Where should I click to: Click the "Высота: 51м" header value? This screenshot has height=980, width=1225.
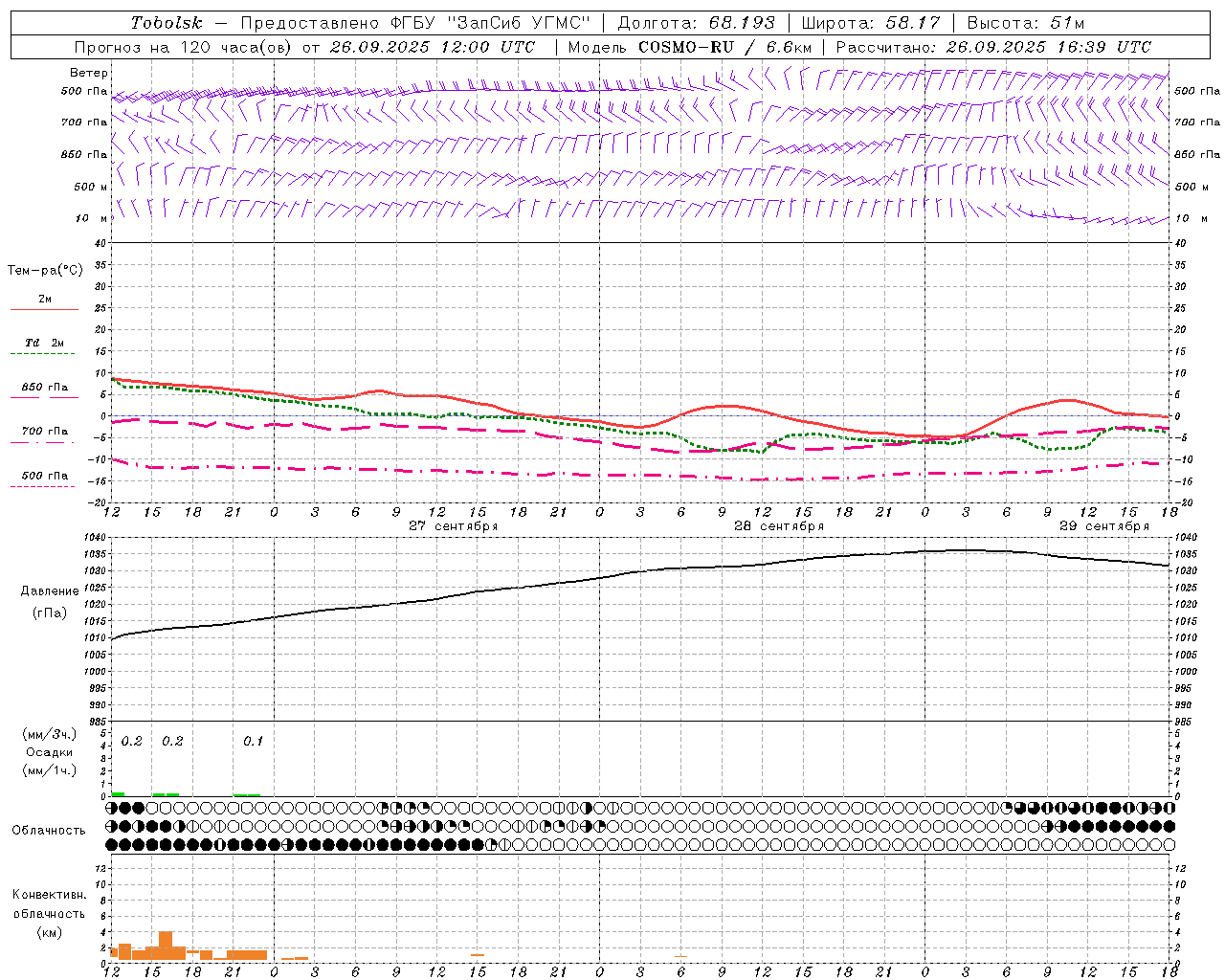pyautogui.click(x=1026, y=23)
